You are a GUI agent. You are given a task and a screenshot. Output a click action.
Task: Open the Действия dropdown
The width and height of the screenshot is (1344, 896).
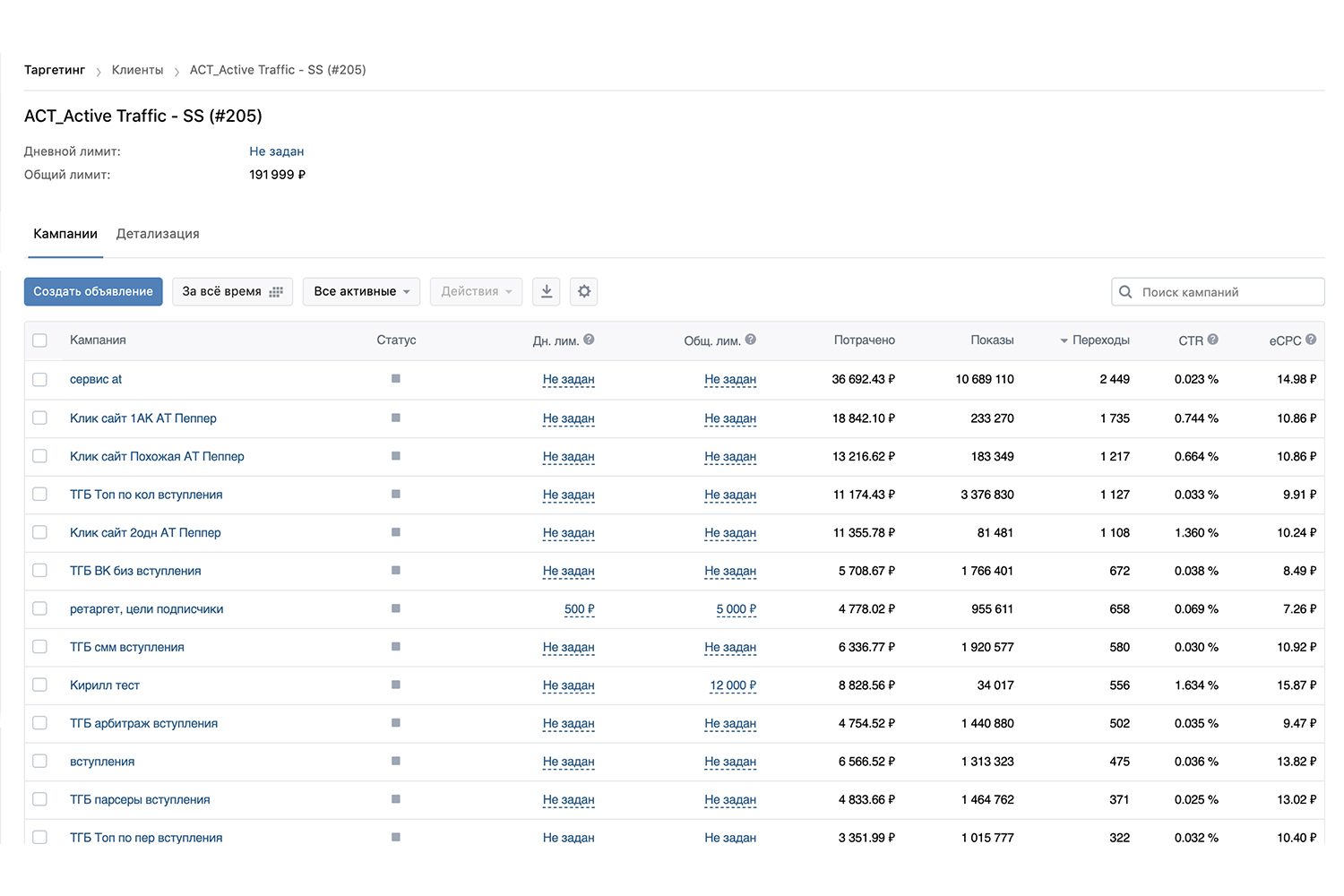[476, 291]
